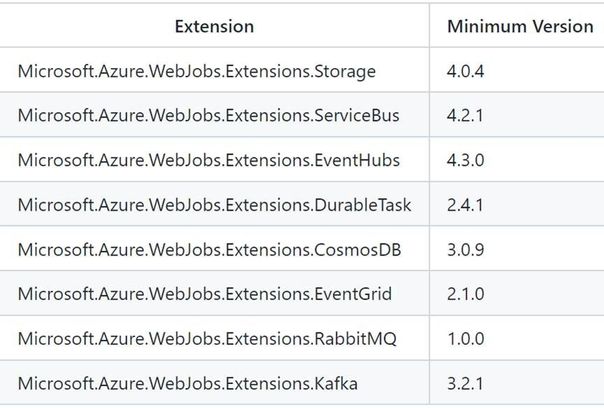Image resolution: width=604 pixels, height=408 pixels.
Task: Click the EventGrid version value 2.1.0
Action: coord(466,294)
